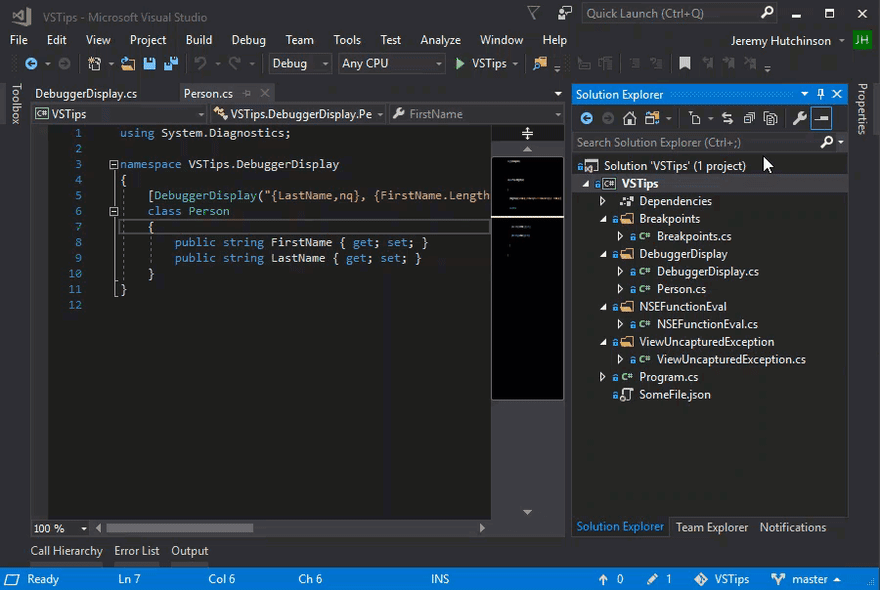Toggle Preview Selected Items button in Solution Explorer

pos(821,118)
